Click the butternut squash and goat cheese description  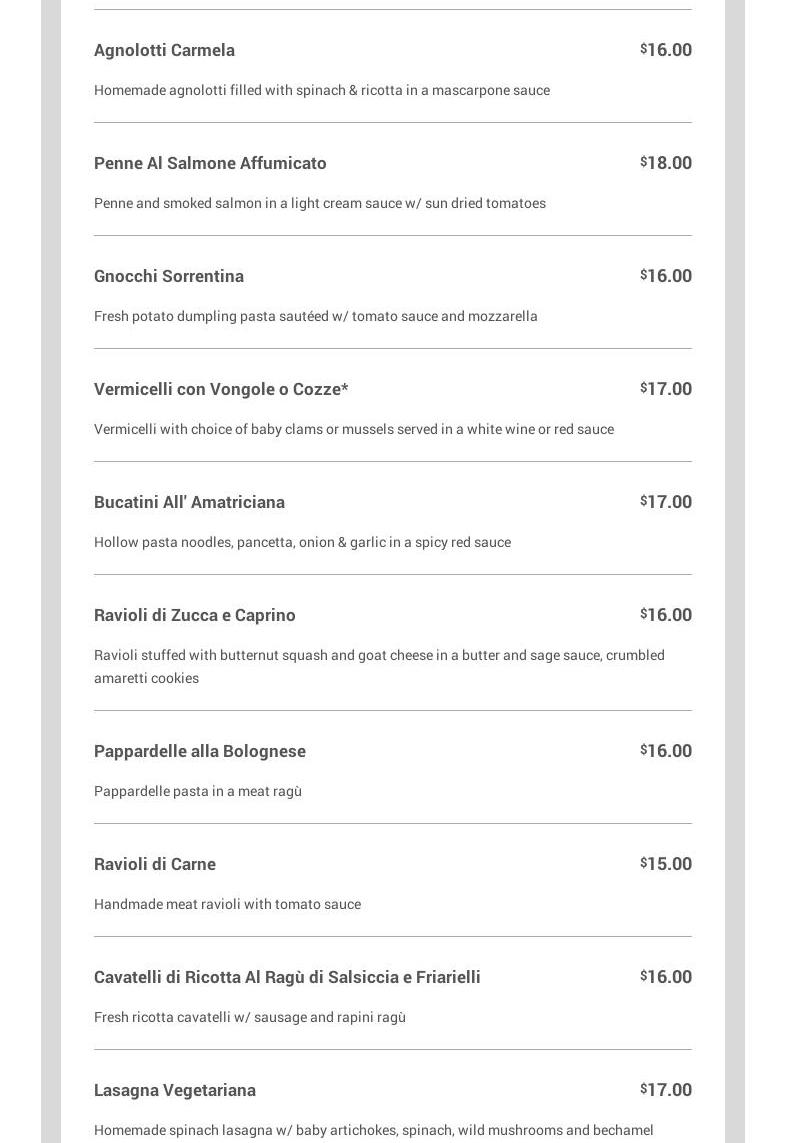379,666
